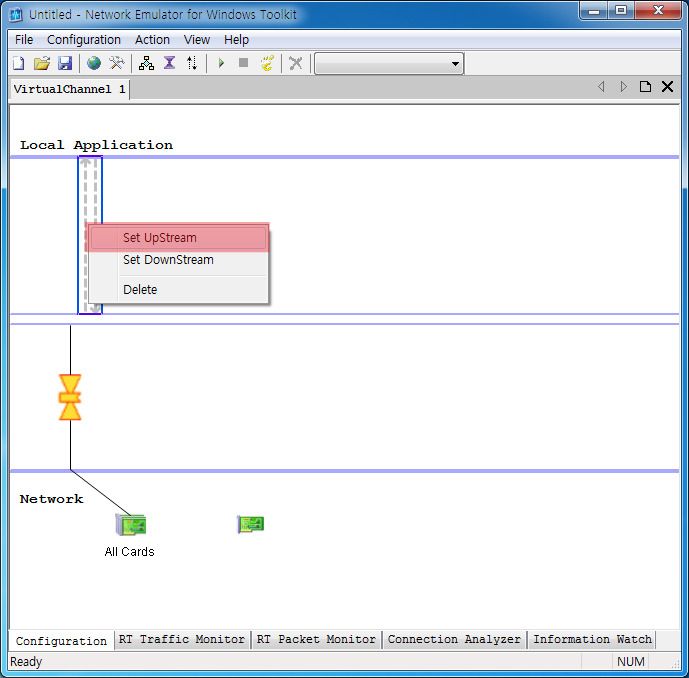Switch to Information Watch tab

point(592,639)
